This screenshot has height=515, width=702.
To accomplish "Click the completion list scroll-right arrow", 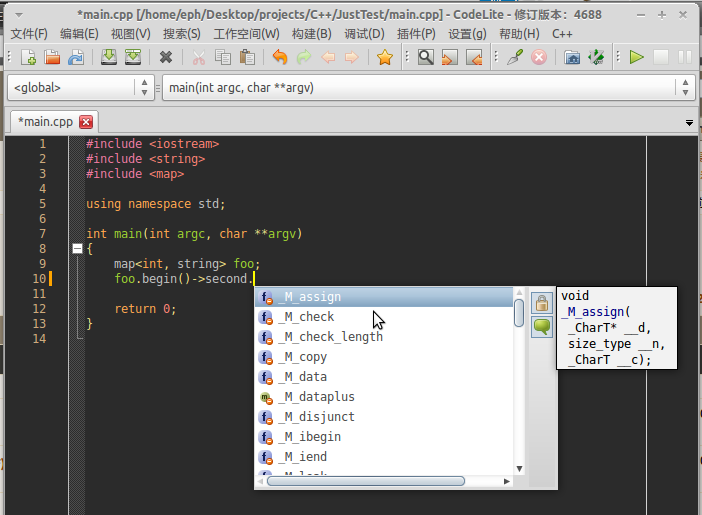I will tap(507, 481).
